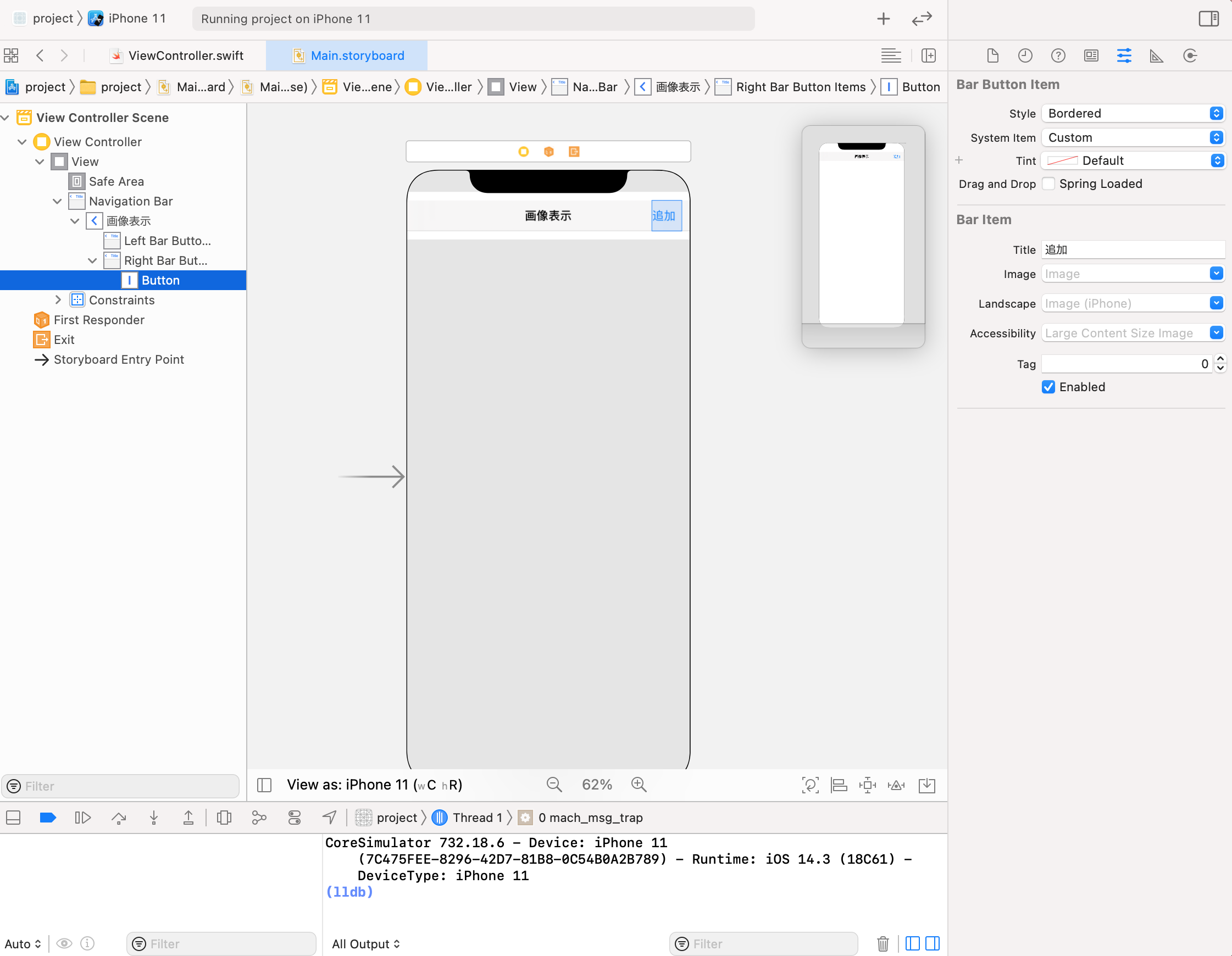1232x956 pixels.
Task: Clear console with trash icon
Action: coord(883,943)
